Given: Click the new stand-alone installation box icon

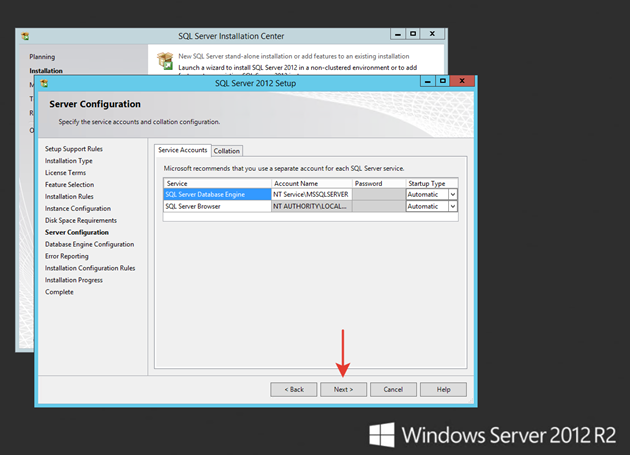Looking at the screenshot, I should click(x=165, y=61).
